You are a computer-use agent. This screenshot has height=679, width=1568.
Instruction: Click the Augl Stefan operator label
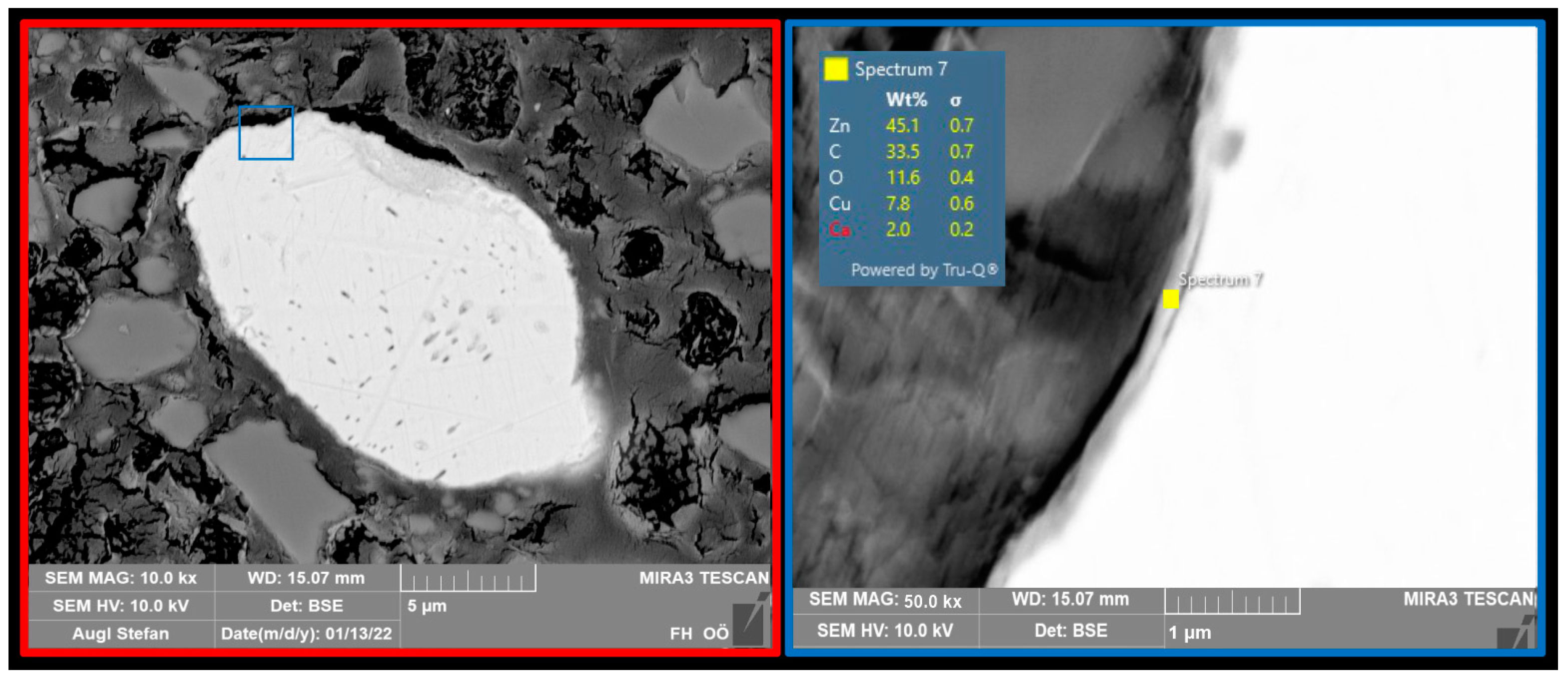point(120,634)
